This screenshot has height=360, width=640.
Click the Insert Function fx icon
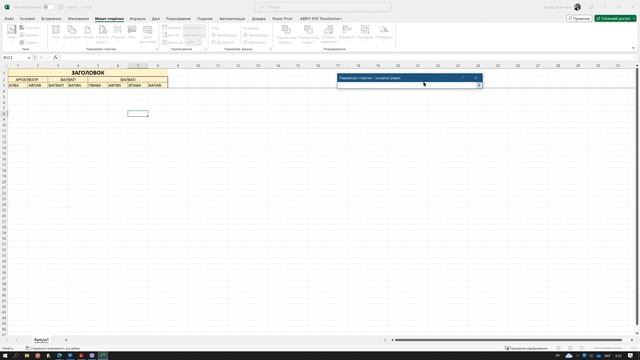coord(56,58)
